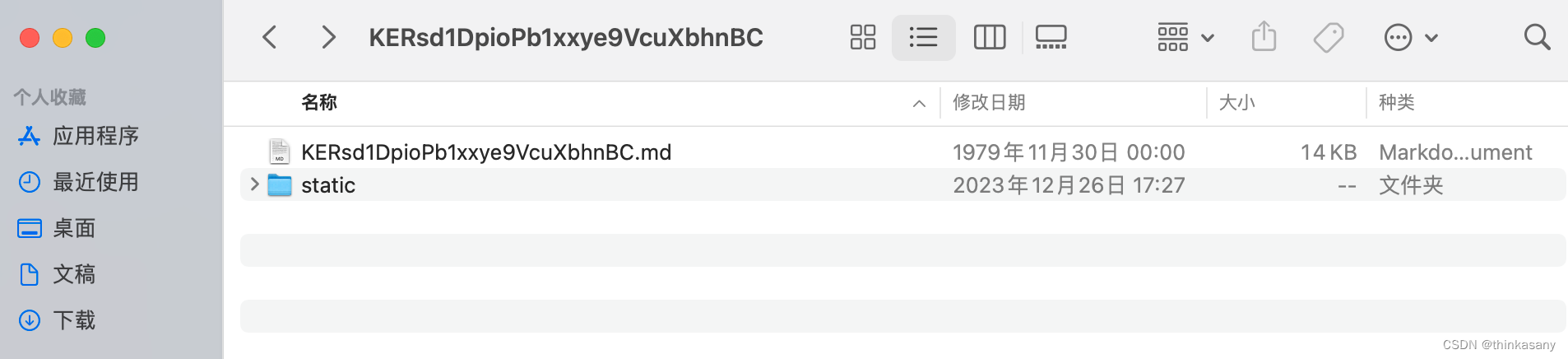This screenshot has width=1568, height=359.
Task: Click the Tags icon
Action: (1328, 37)
